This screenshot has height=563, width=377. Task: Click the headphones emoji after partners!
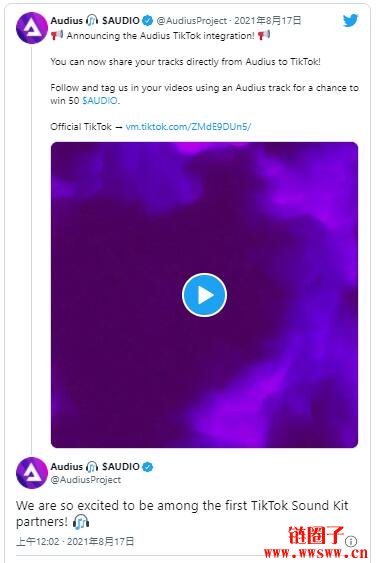(x=81, y=522)
